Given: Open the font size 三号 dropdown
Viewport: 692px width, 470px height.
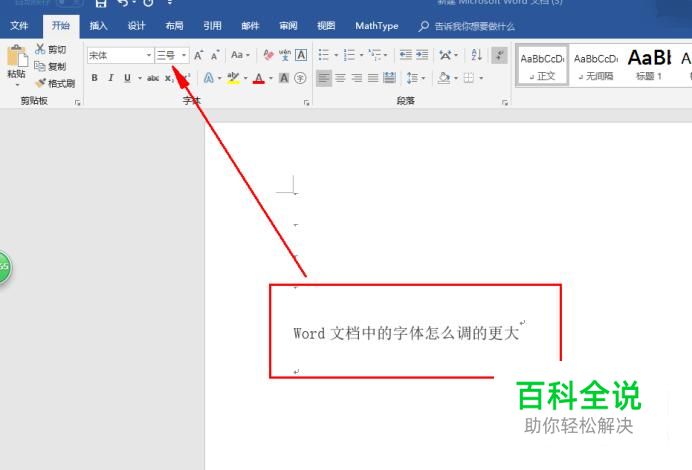Looking at the screenshot, I should click(x=184, y=55).
